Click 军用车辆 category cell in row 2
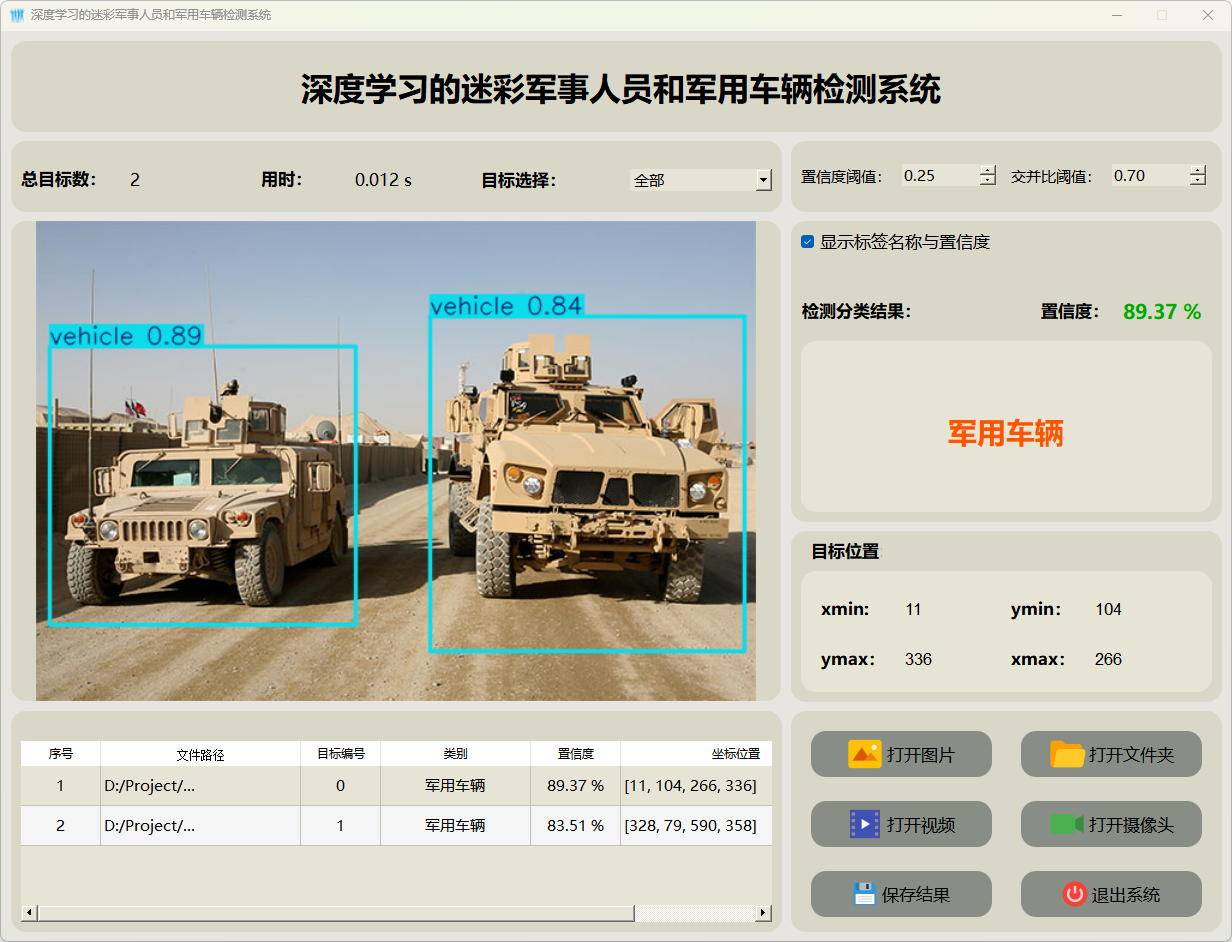Viewport: 1232px width, 942px height. (x=456, y=826)
